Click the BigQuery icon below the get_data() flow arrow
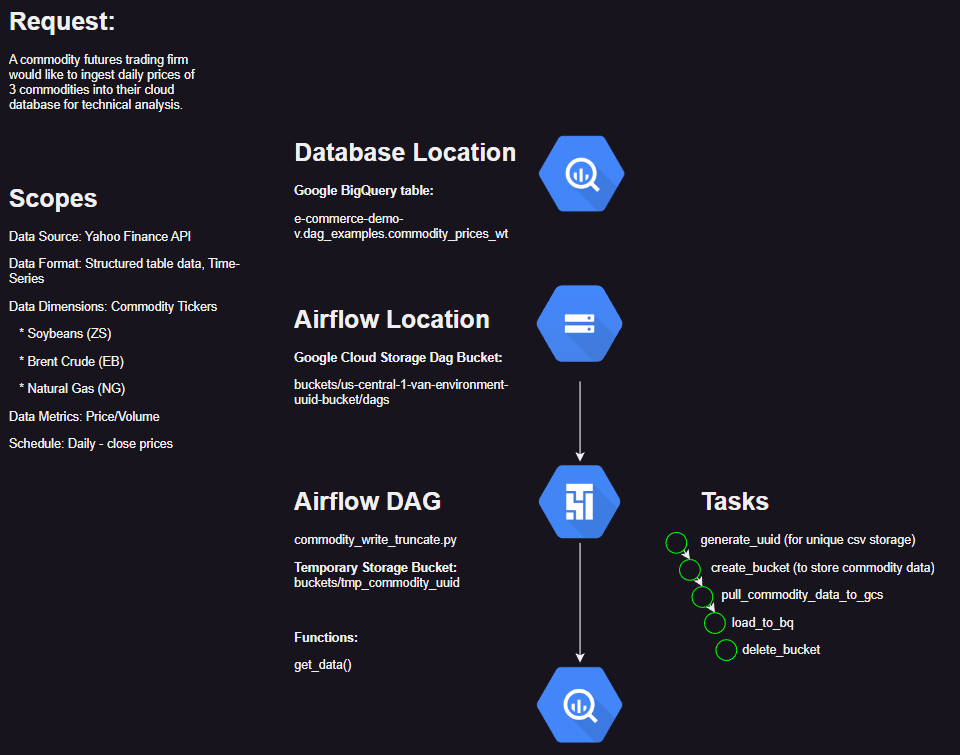 579,705
